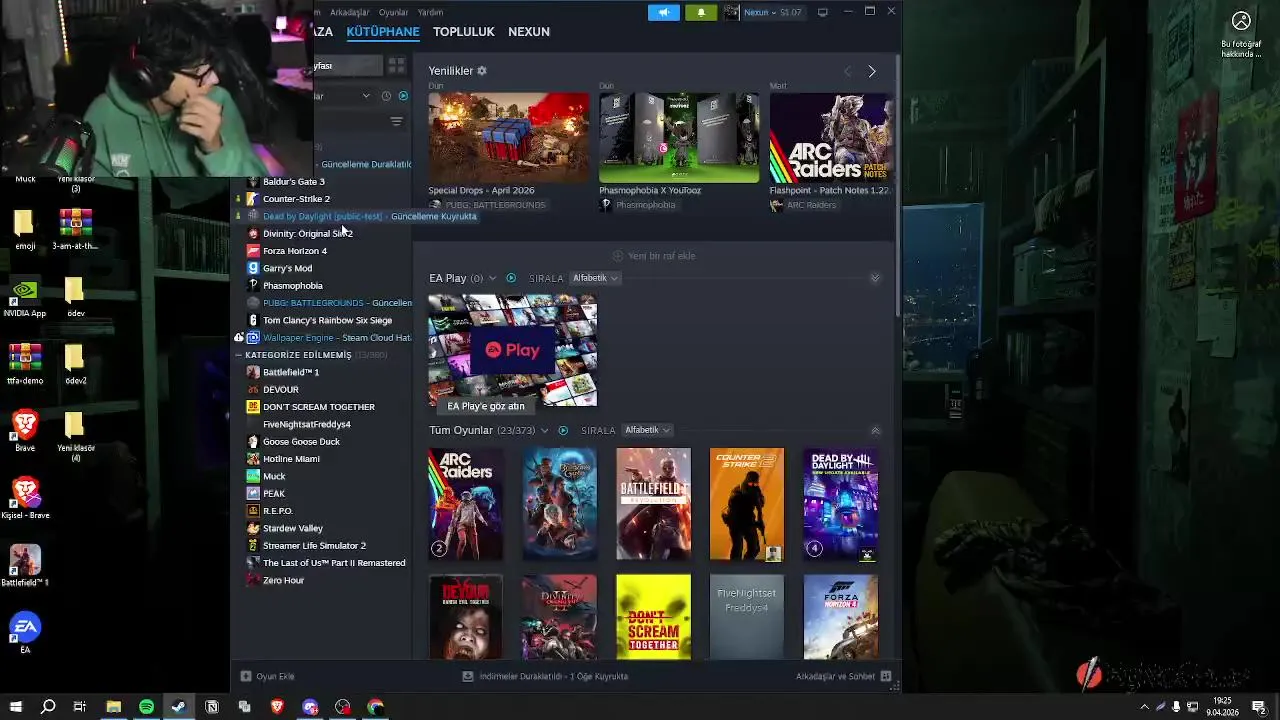Show next Yenilikler news items
Viewport: 1280px width, 720px height.
[x=872, y=71]
